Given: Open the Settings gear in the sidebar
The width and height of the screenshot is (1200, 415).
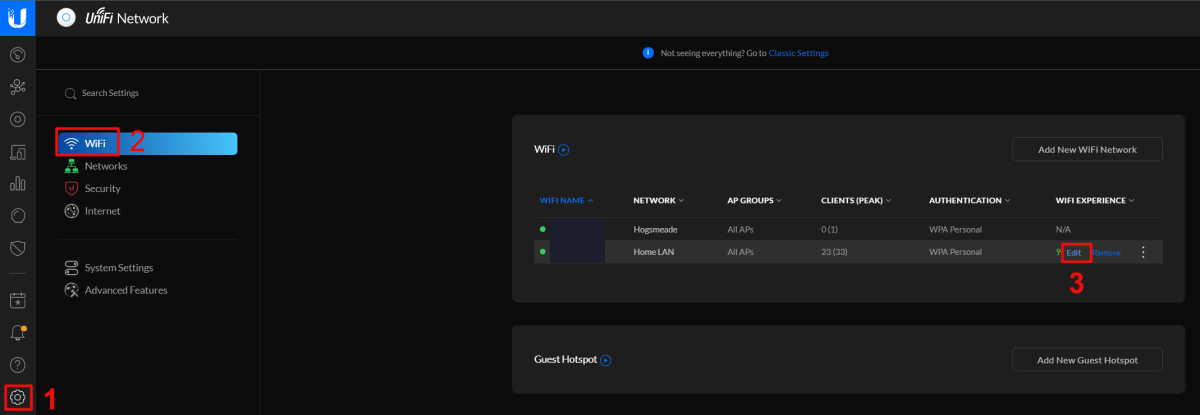Looking at the screenshot, I should point(17,397).
